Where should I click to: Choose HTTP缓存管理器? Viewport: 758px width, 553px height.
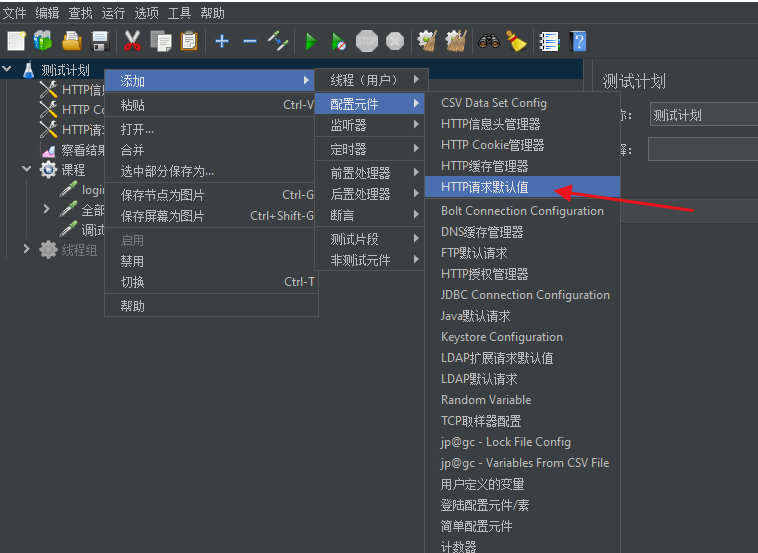pyautogui.click(x=522, y=166)
